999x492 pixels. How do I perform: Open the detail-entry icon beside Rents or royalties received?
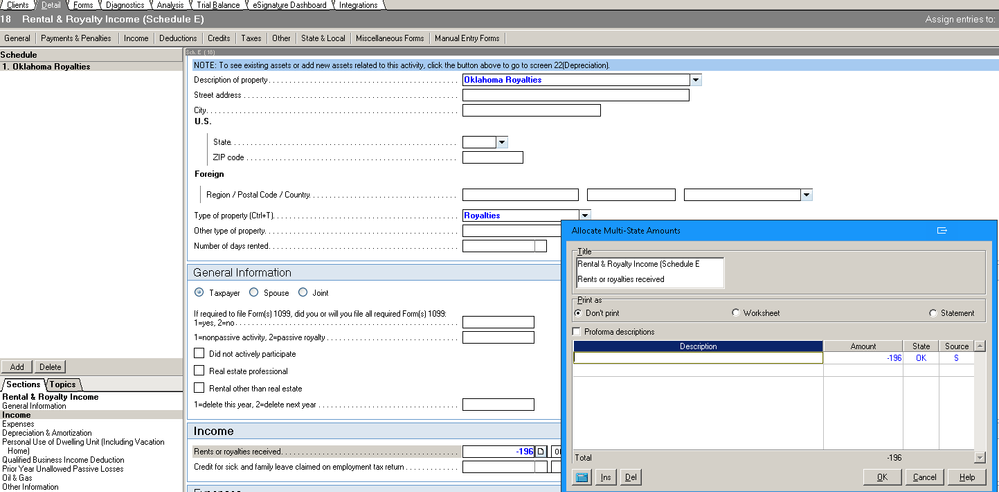pos(541,451)
